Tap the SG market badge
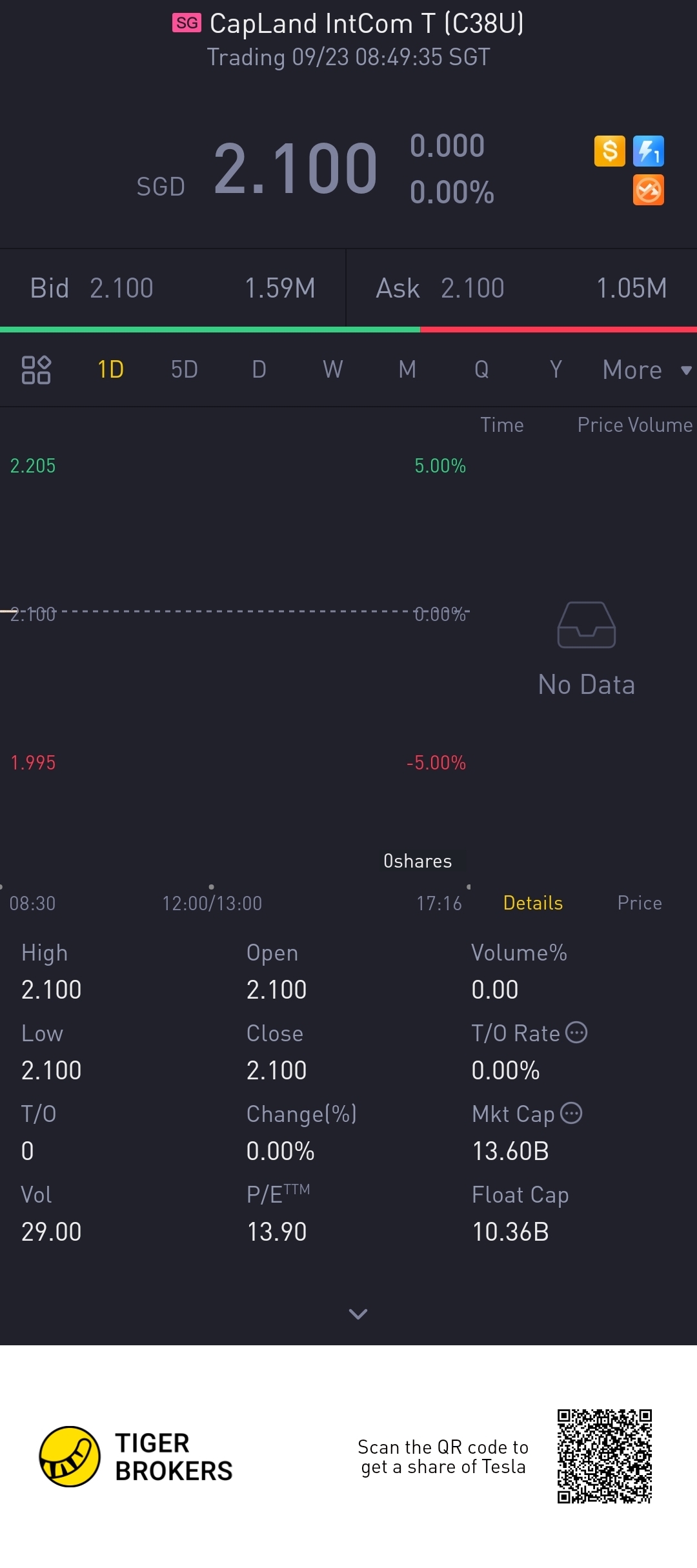This screenshot has width=697, height=1568. click(x=187, y=23)
